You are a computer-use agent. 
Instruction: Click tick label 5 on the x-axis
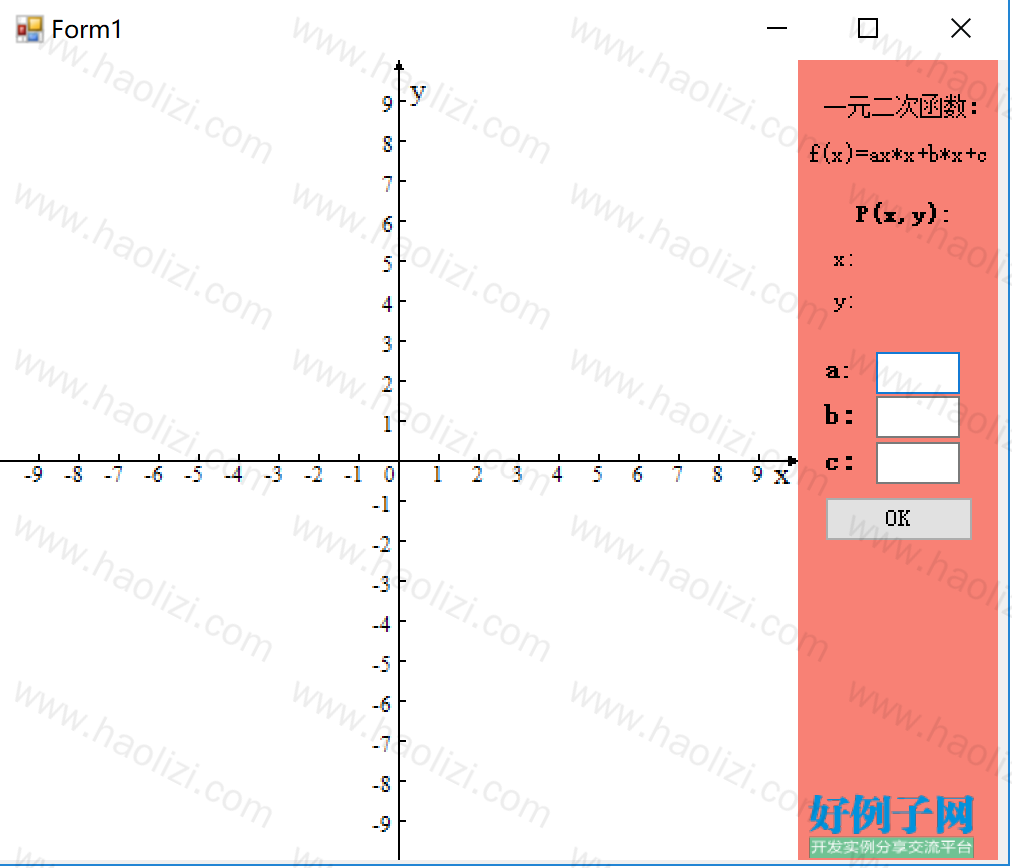[x=598, y=475]
